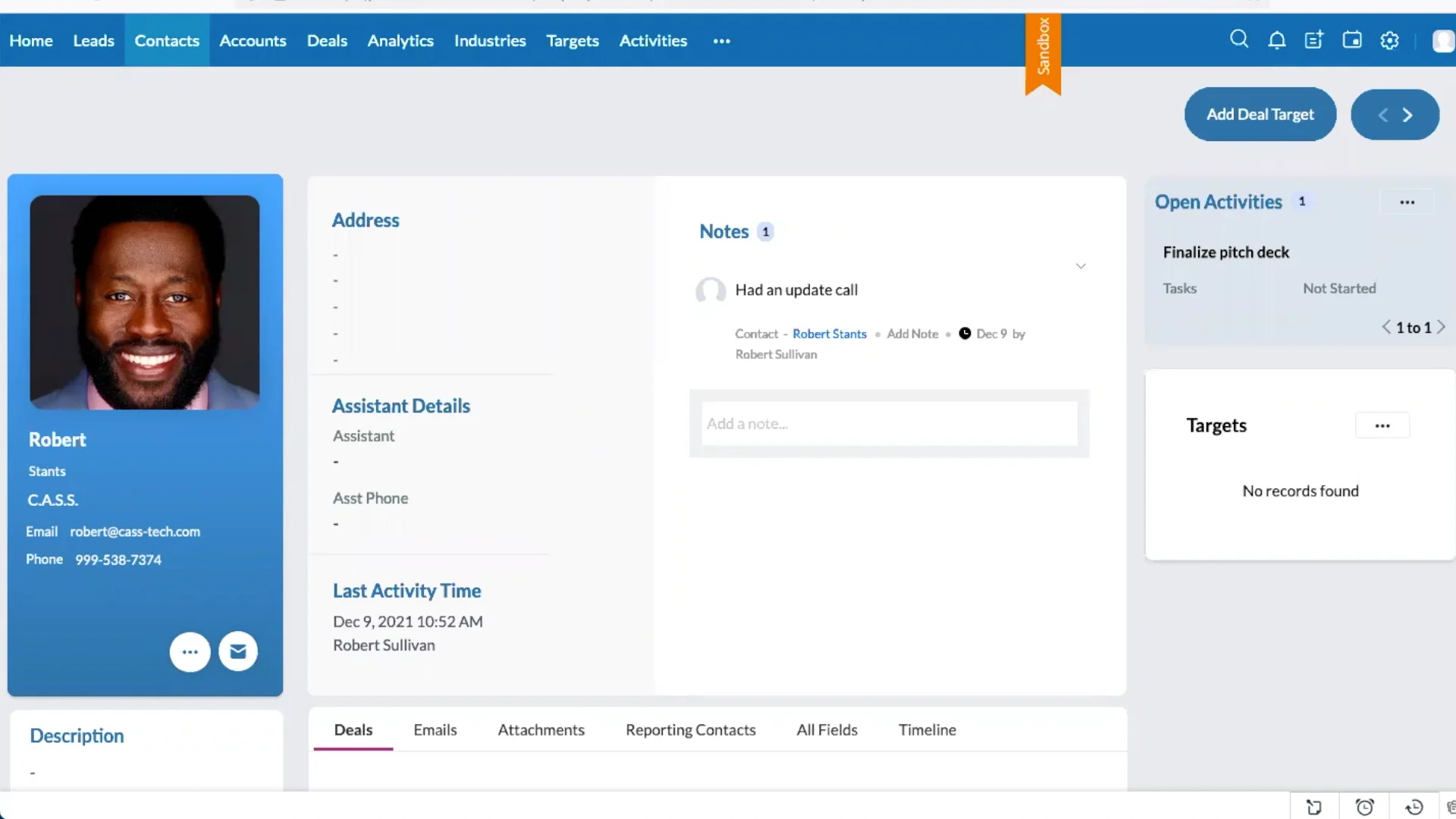Viewport: 1456px width, 819px height.
Task: Open notifications bell icon
Action: pyautogui.click(x=1277, y=40)
